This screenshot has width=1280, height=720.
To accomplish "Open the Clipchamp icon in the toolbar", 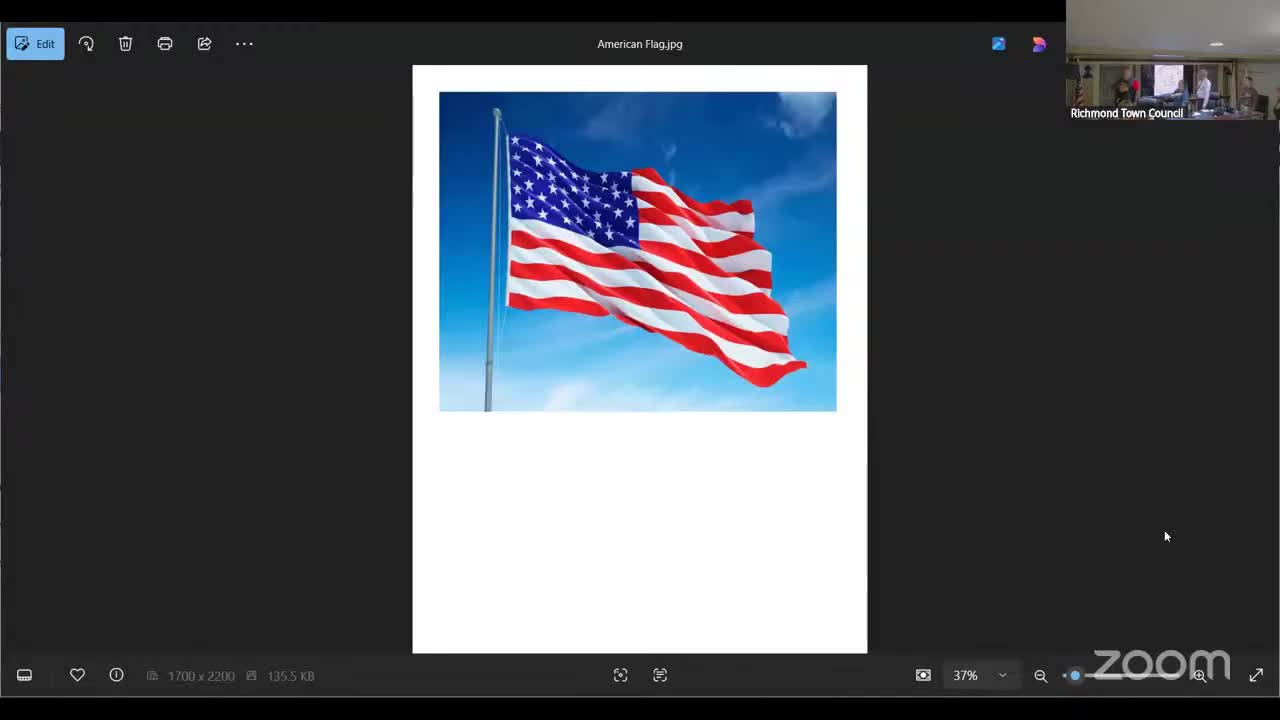I will tap(1039, 44).
